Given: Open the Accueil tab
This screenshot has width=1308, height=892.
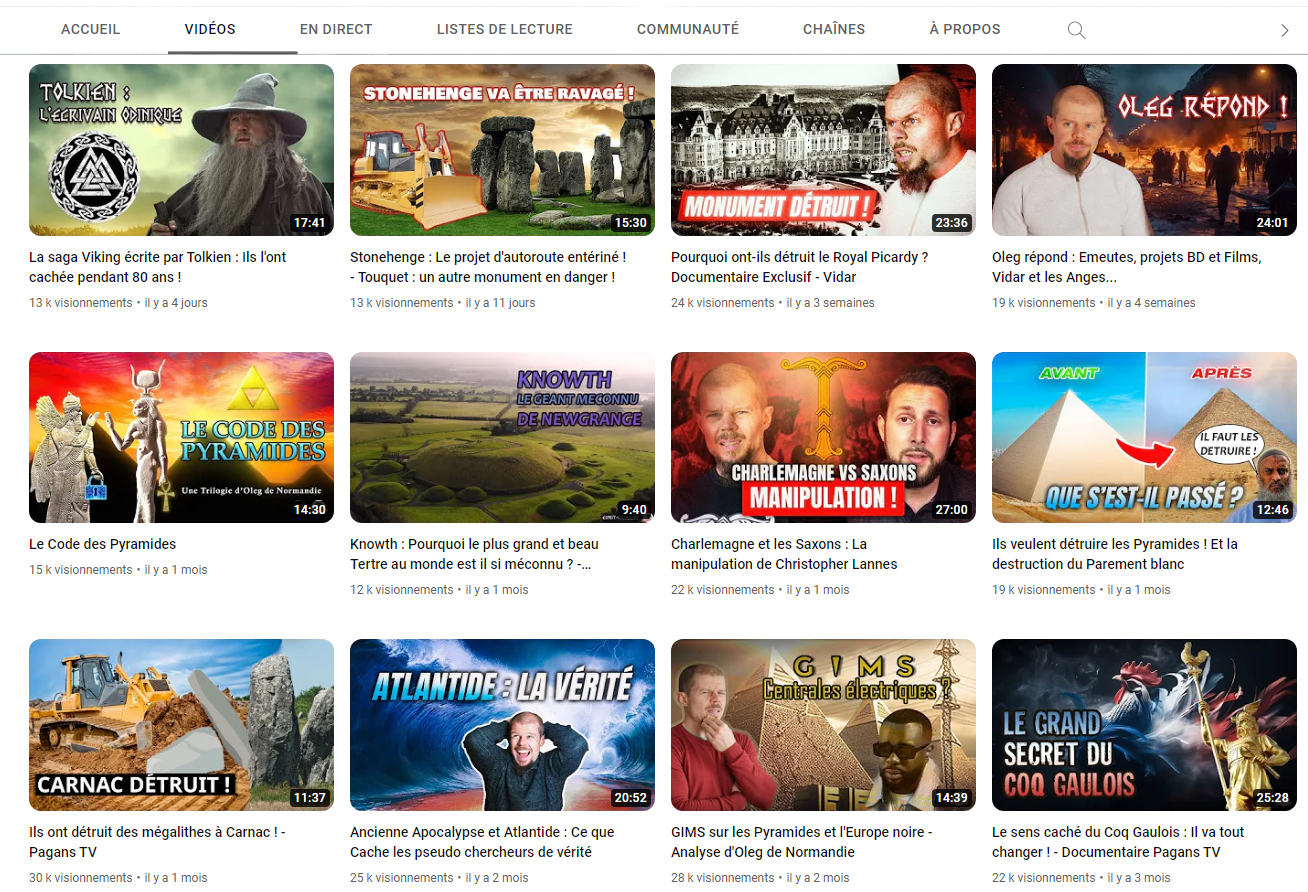Looking at the screenshot, I should click(90, 29).
